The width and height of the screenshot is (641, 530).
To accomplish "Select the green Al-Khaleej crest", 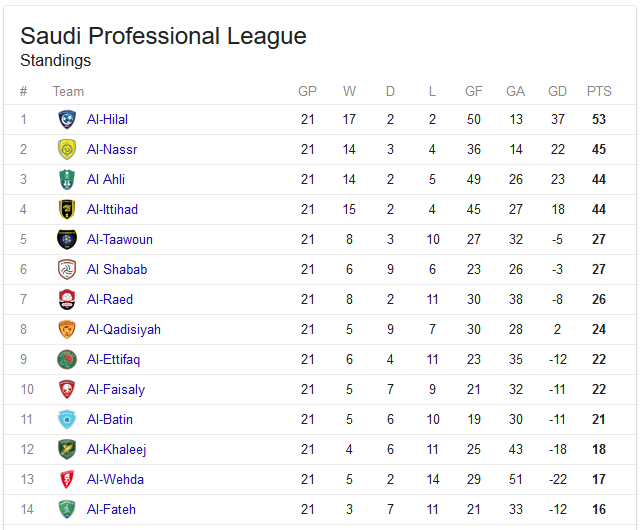I will [67, 449].
